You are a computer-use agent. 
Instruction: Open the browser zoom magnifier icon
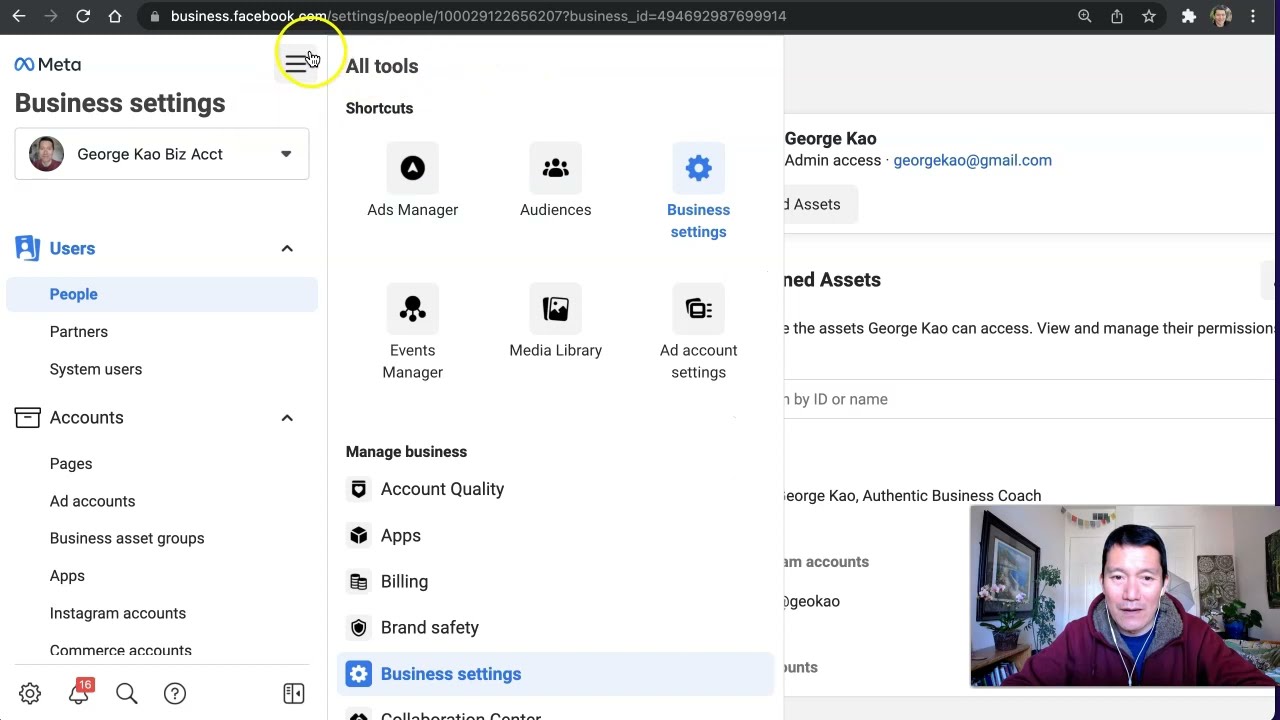[x=1085, y=16]
